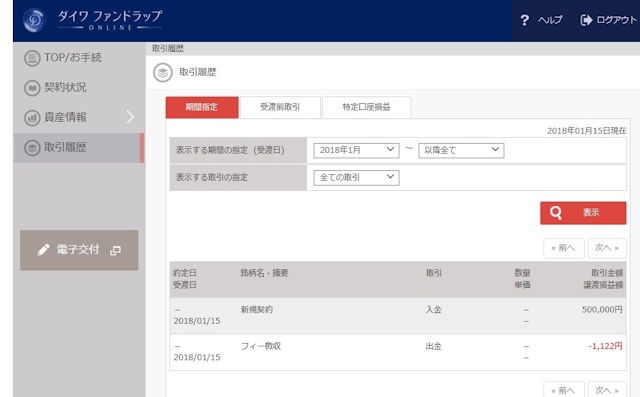Click the Daiwa Fund Wrap Online logo
This screenshot has height=397, width=640.
[93, 20]
